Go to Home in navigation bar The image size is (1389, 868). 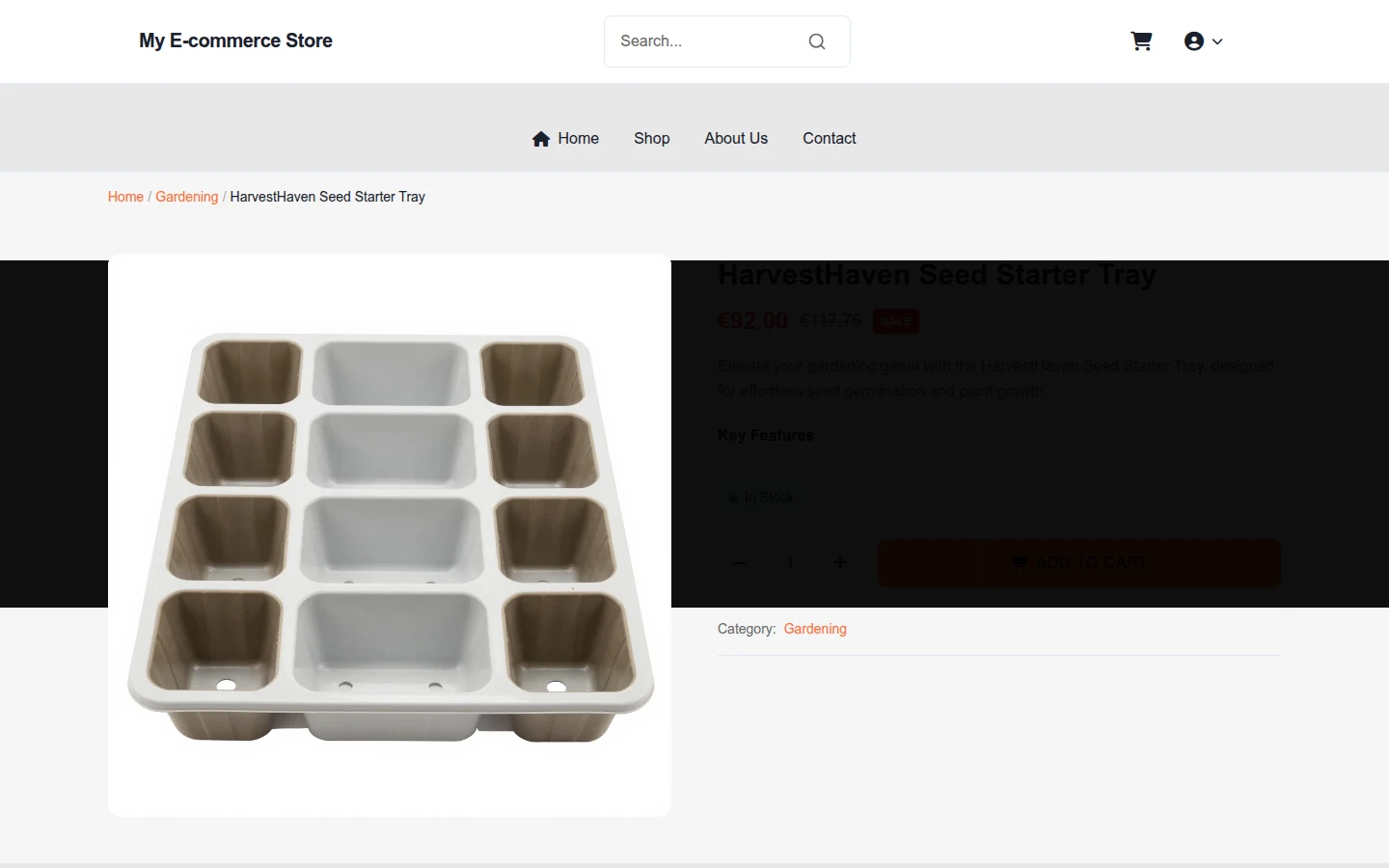(565, 138)
